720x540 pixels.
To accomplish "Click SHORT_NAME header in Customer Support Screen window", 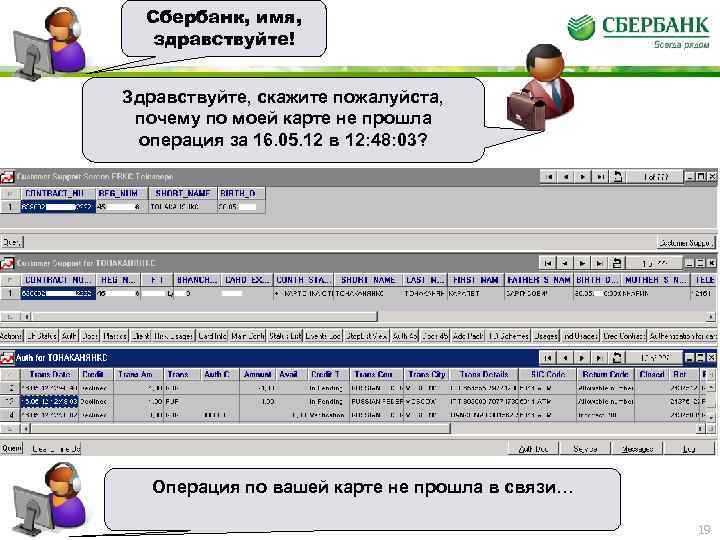I will (182, 193).
